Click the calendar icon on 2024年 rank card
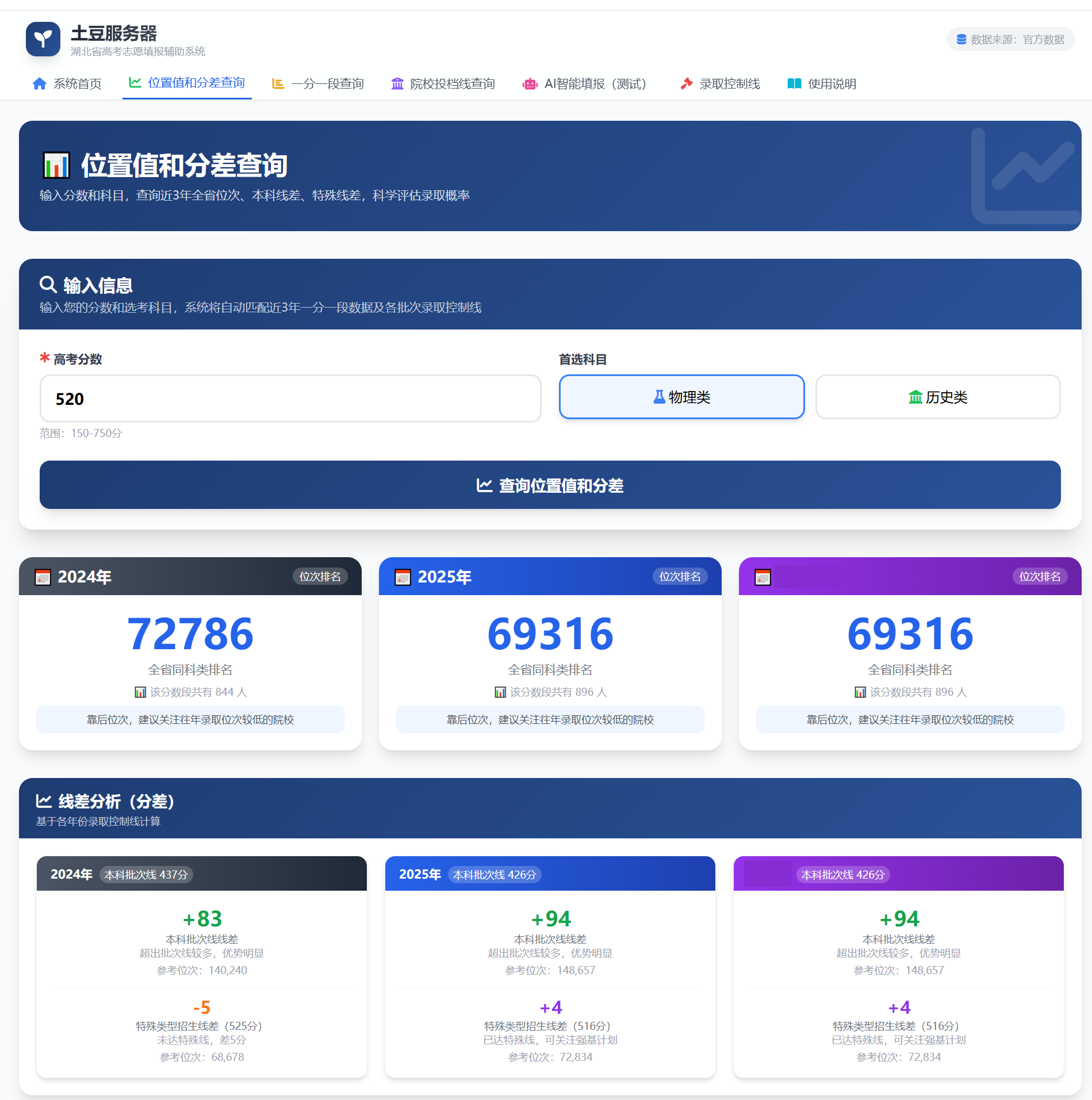 [43, 577]
